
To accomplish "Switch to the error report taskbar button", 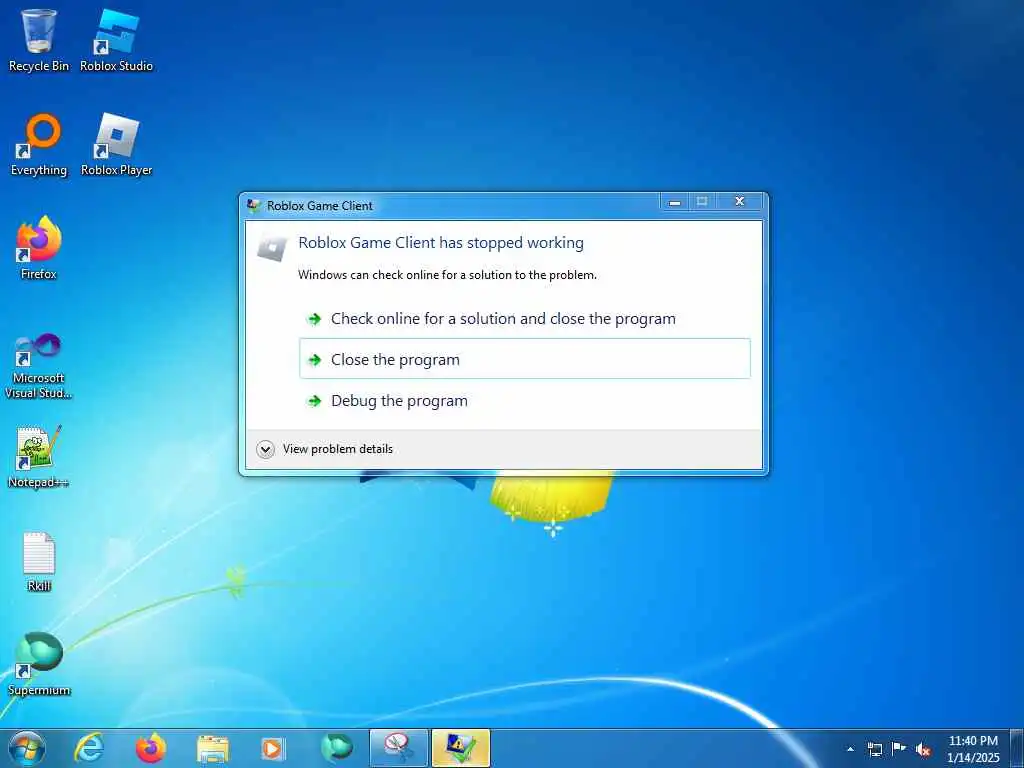I will coord(460,748).
